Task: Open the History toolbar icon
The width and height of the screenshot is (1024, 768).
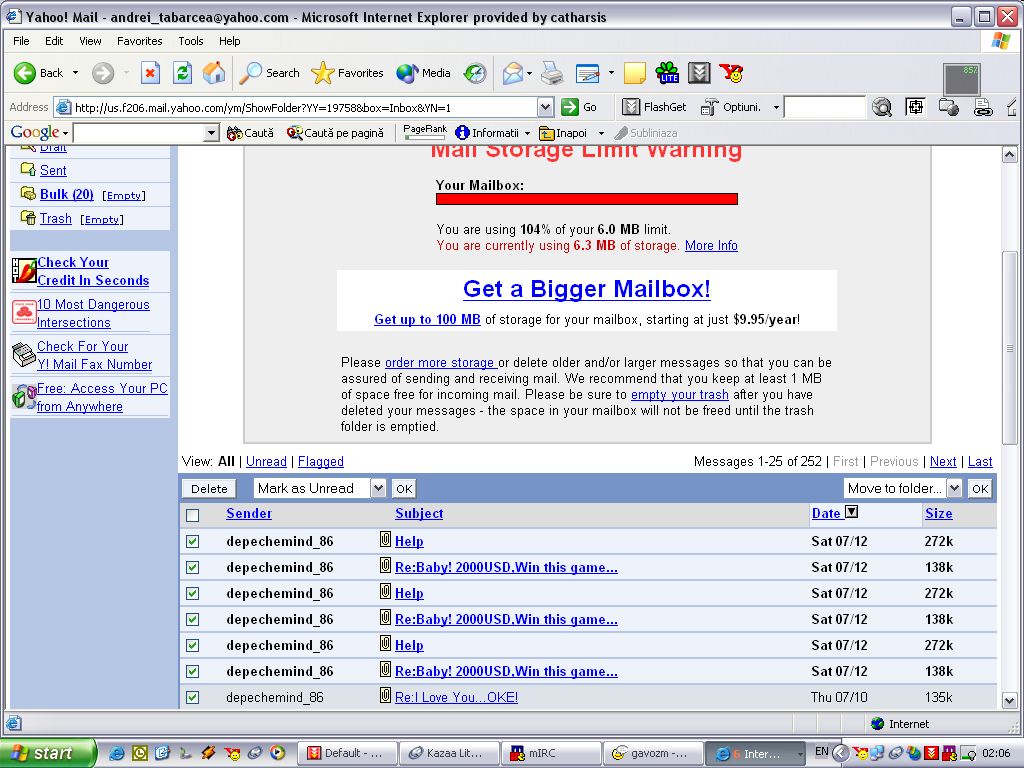Action: point(475,73)
